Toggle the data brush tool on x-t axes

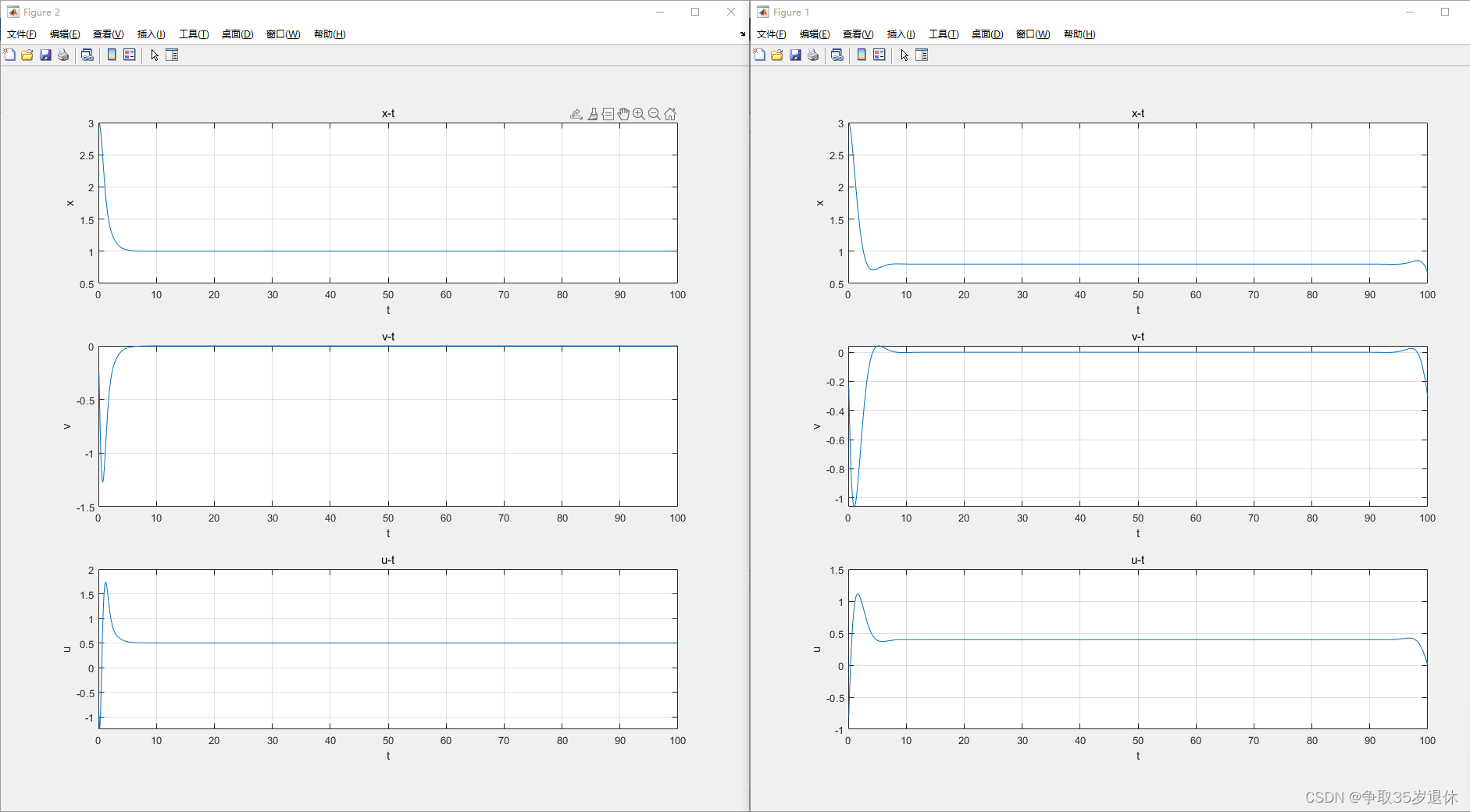593,114
